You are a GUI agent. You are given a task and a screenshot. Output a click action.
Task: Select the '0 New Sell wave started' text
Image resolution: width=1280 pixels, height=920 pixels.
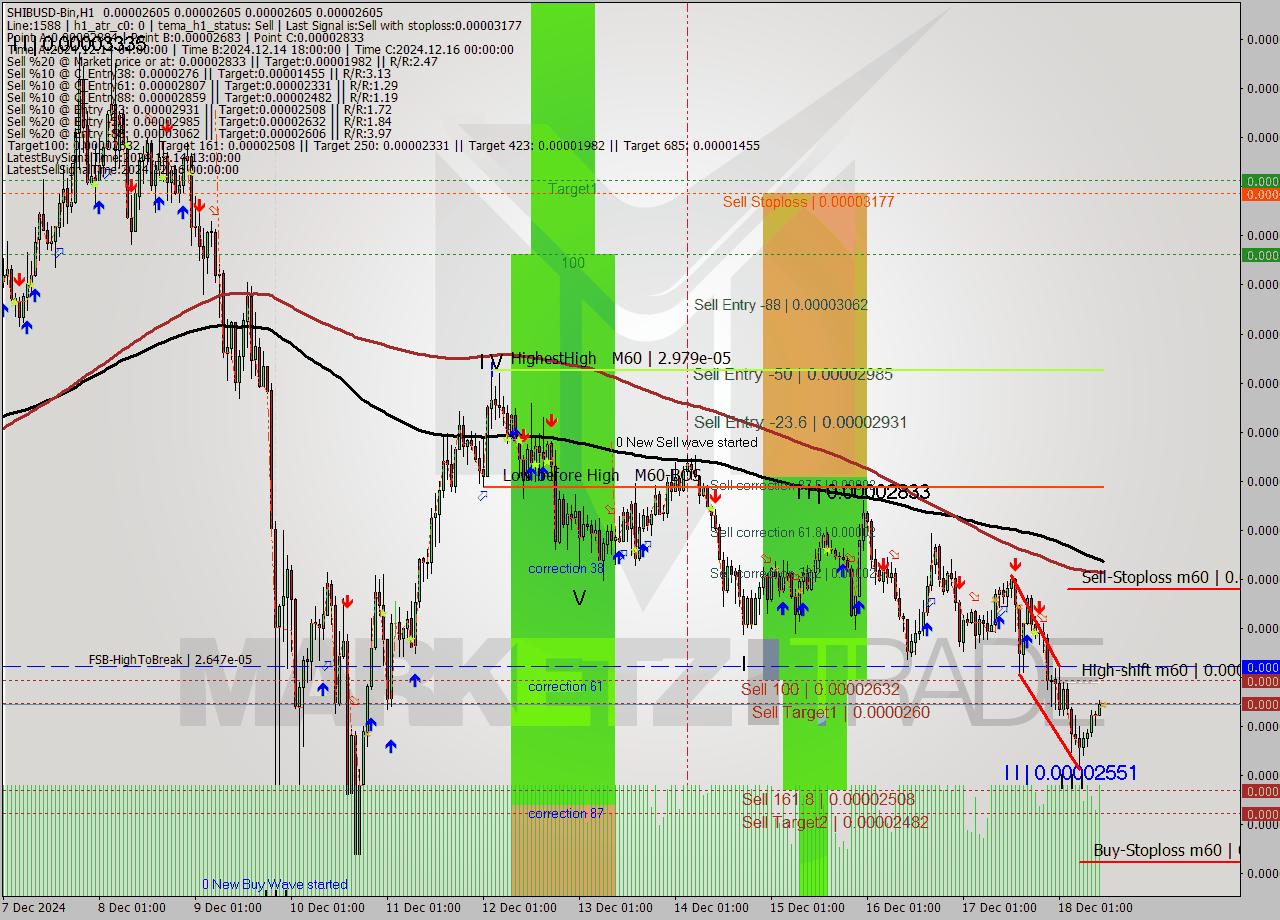pos(686,442)
